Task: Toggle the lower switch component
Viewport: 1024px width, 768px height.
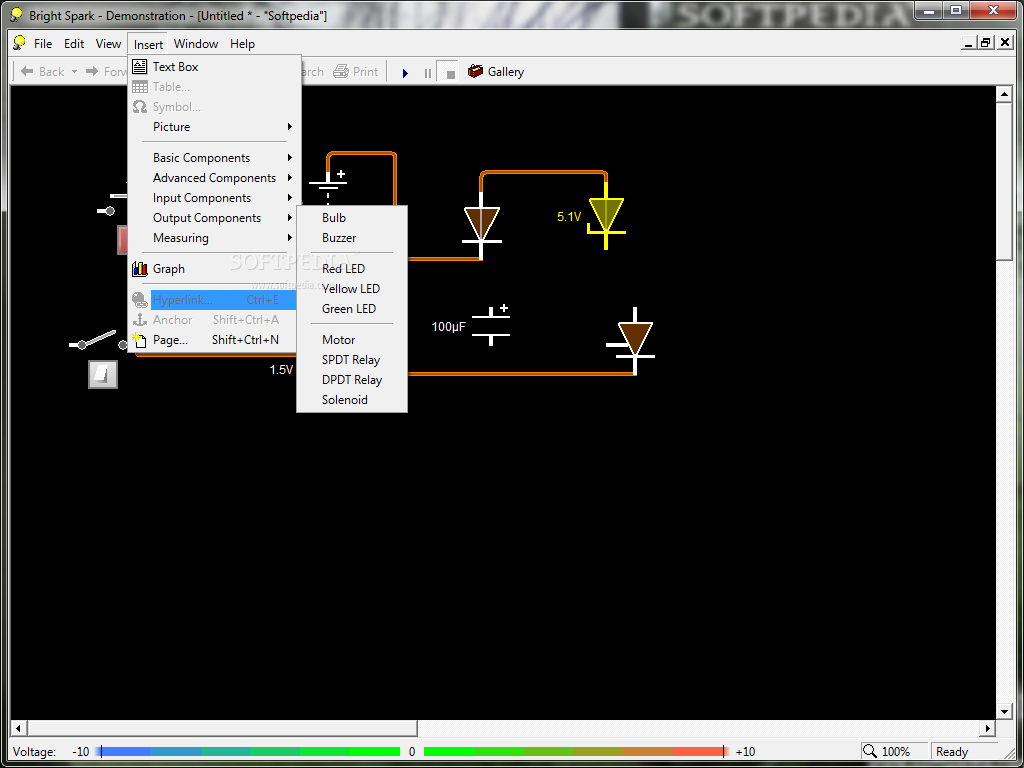Action: (x=98, y=340)
